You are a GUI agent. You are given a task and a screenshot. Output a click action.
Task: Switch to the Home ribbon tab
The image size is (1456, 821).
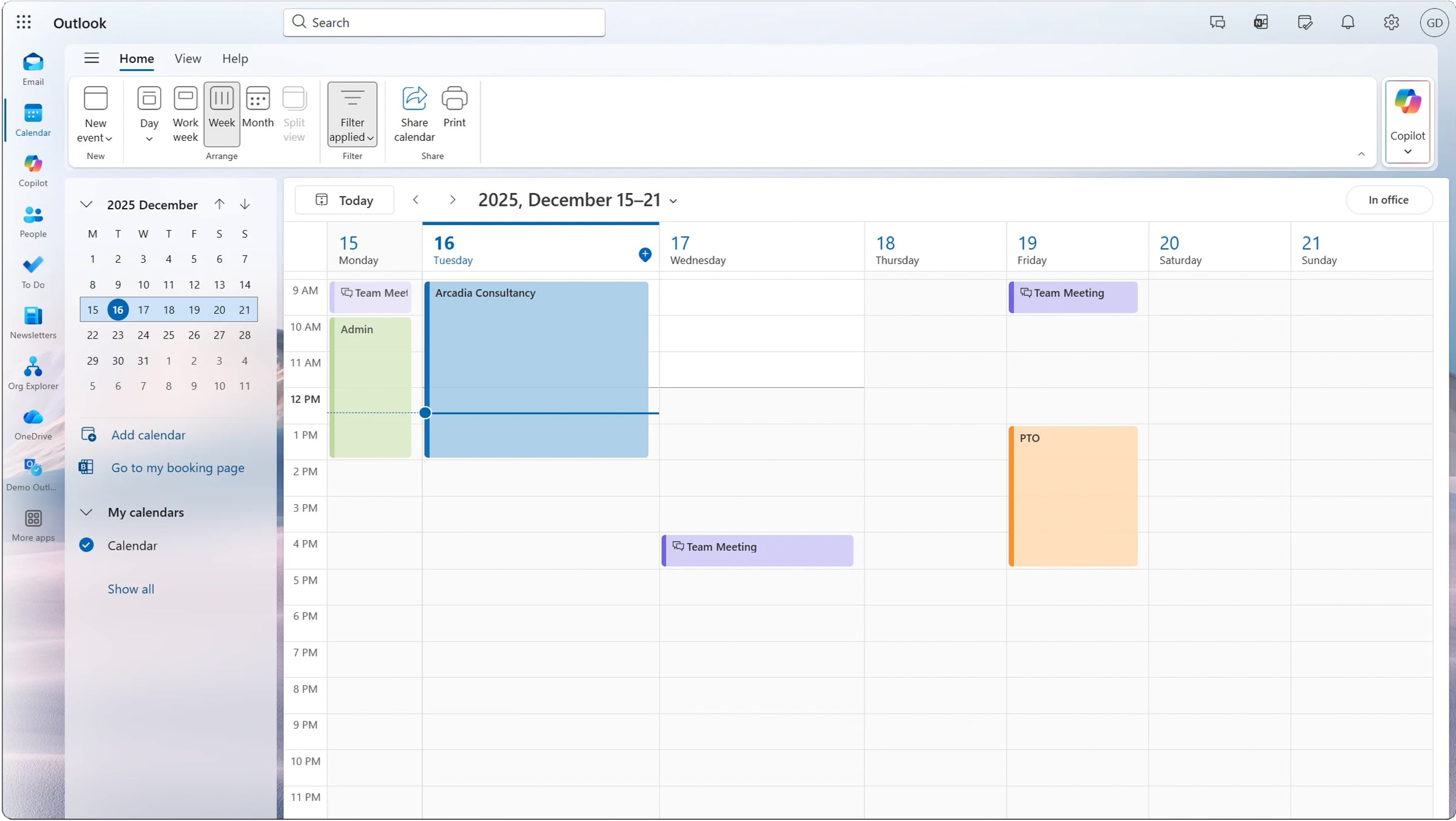(x=136, y=59)
